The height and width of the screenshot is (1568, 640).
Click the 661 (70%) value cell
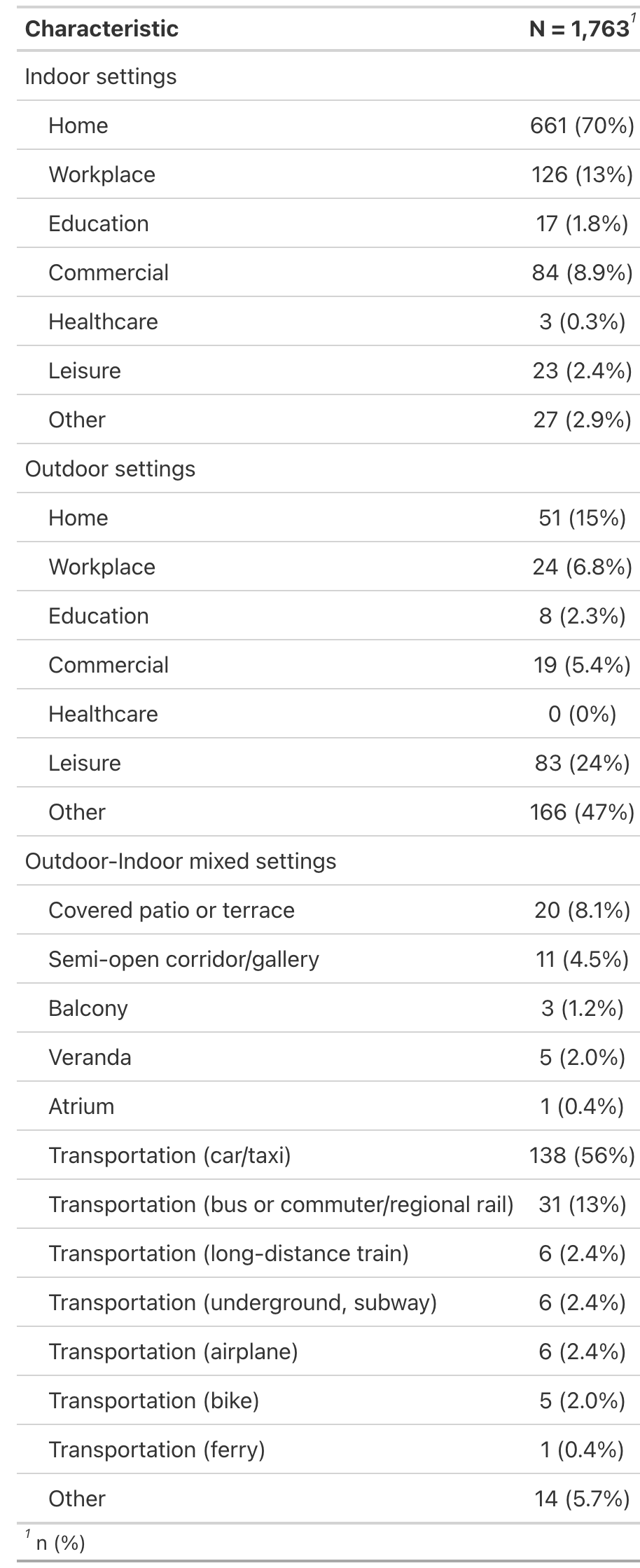coord(582,125)
